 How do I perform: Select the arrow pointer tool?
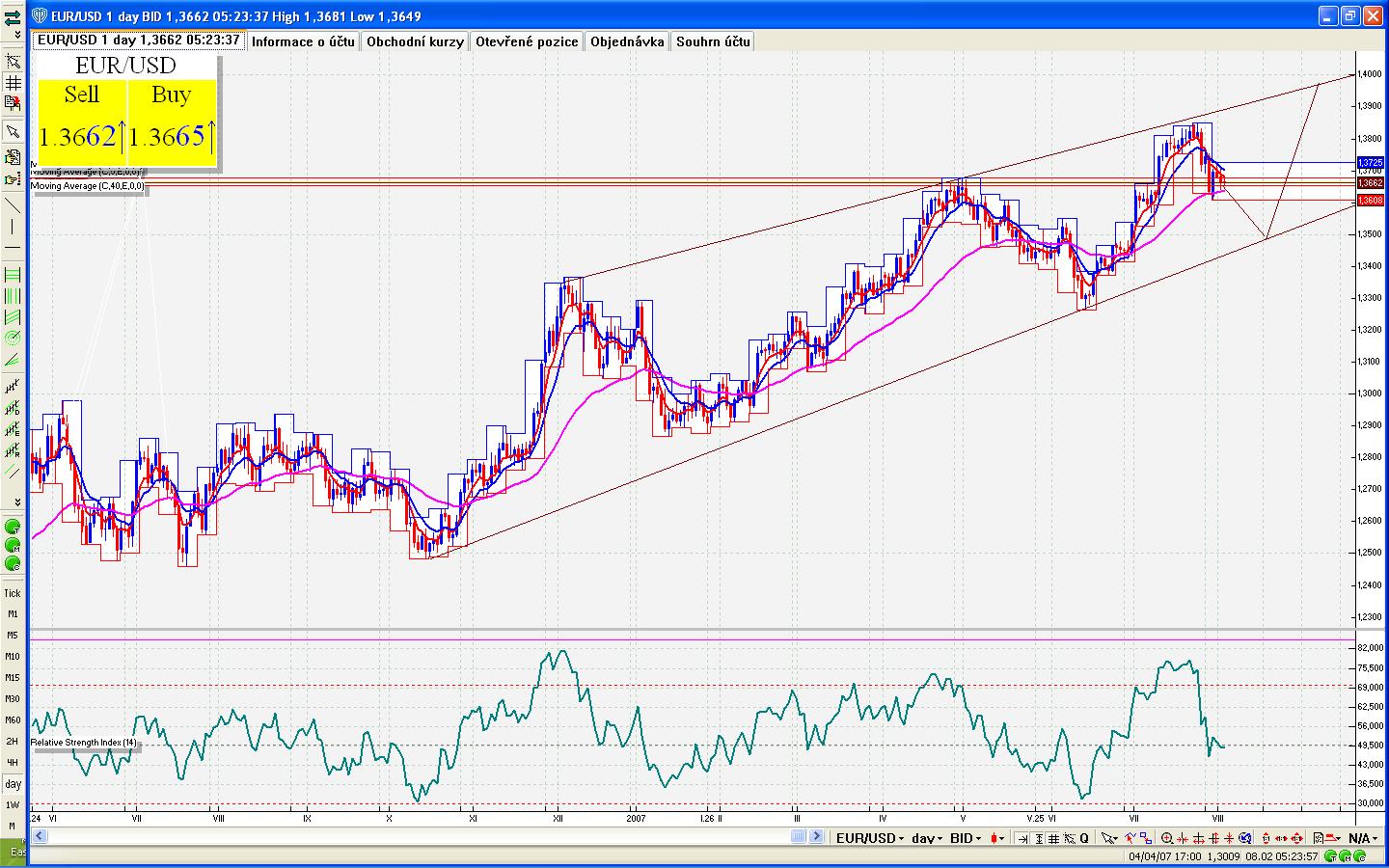[13, 131]
